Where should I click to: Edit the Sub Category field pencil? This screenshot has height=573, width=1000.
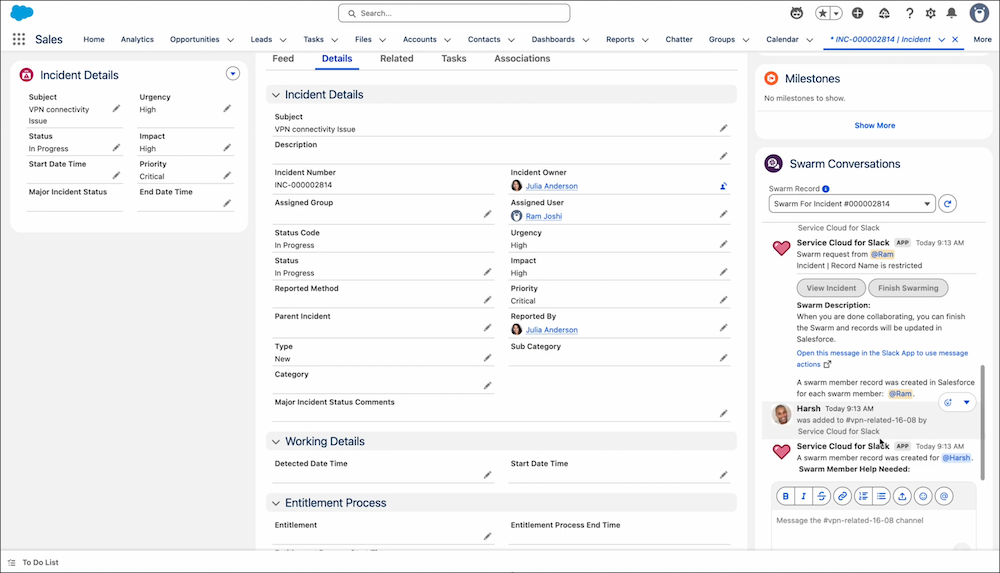click(x=724, y=358)
